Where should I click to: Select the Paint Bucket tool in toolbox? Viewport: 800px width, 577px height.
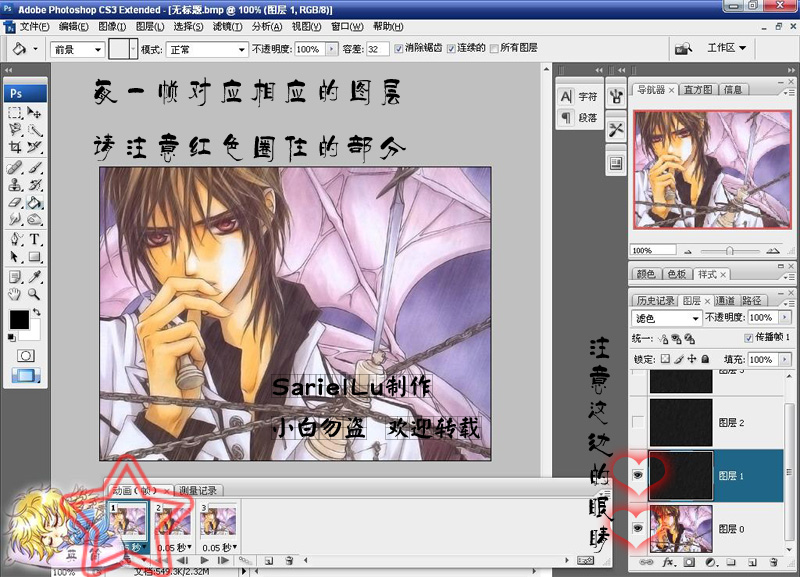click(x=34, y=202)
